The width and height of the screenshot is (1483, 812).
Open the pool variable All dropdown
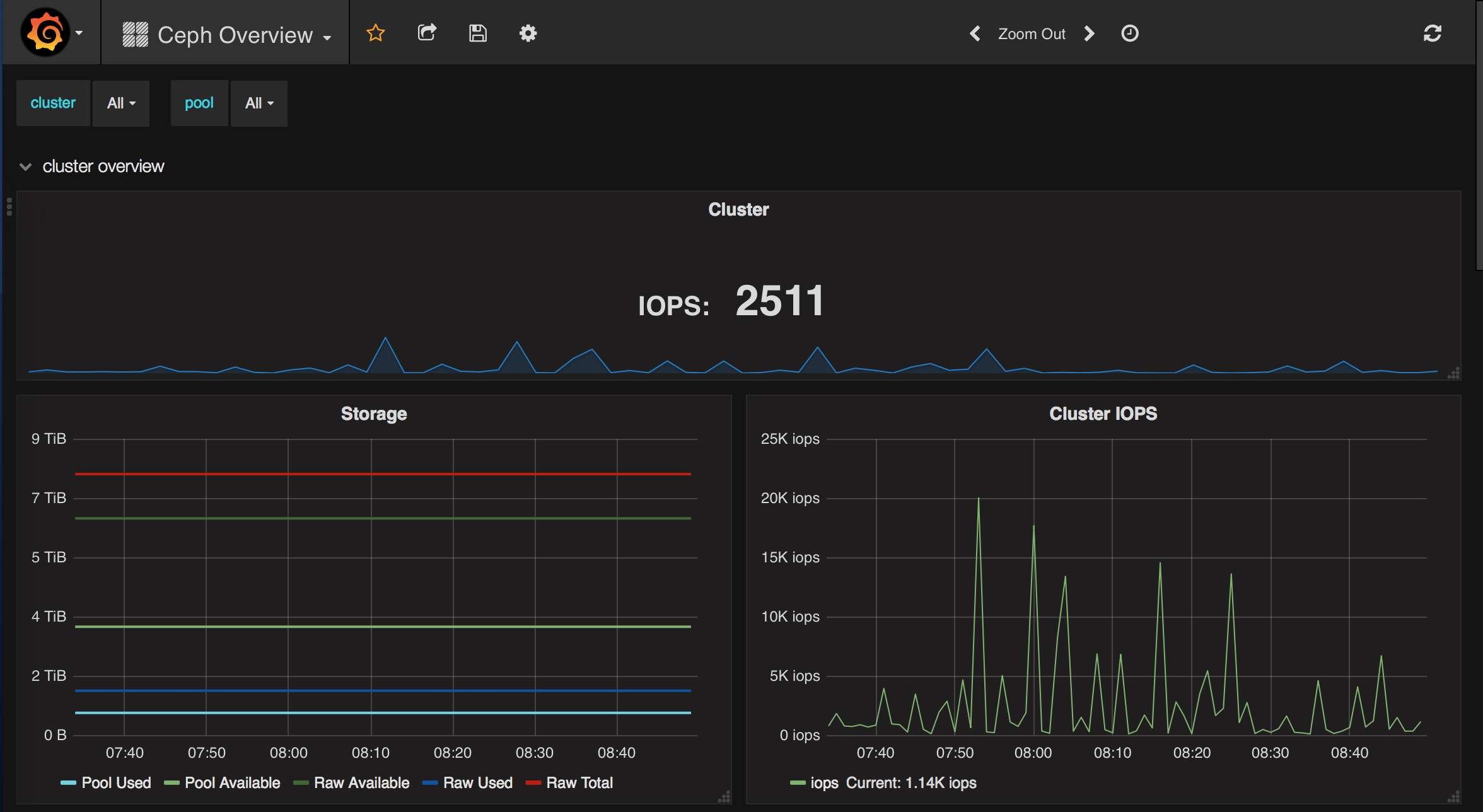[259, 103]
